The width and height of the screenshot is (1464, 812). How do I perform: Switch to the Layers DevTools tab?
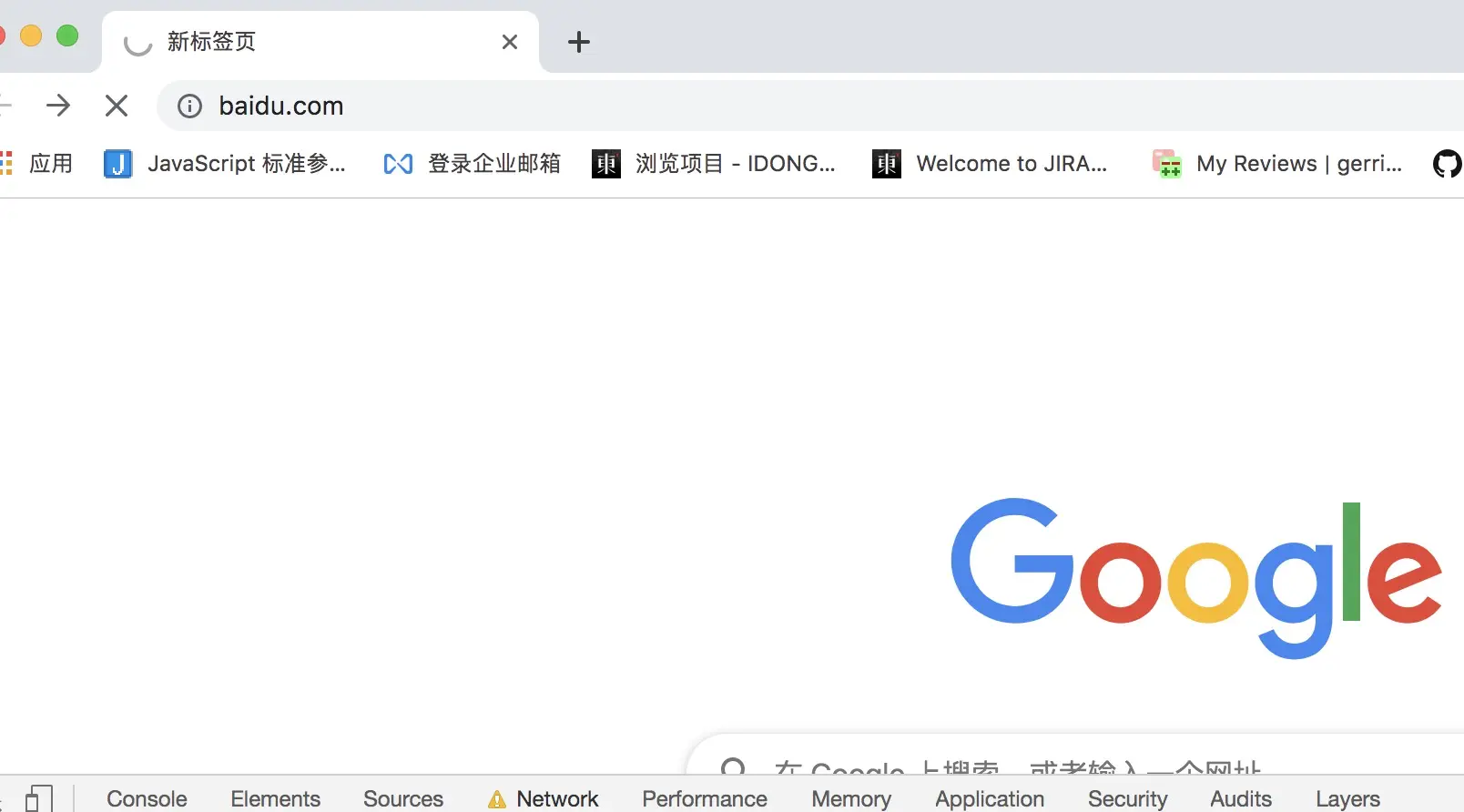pyautogui.click(x=1347, y=798)
